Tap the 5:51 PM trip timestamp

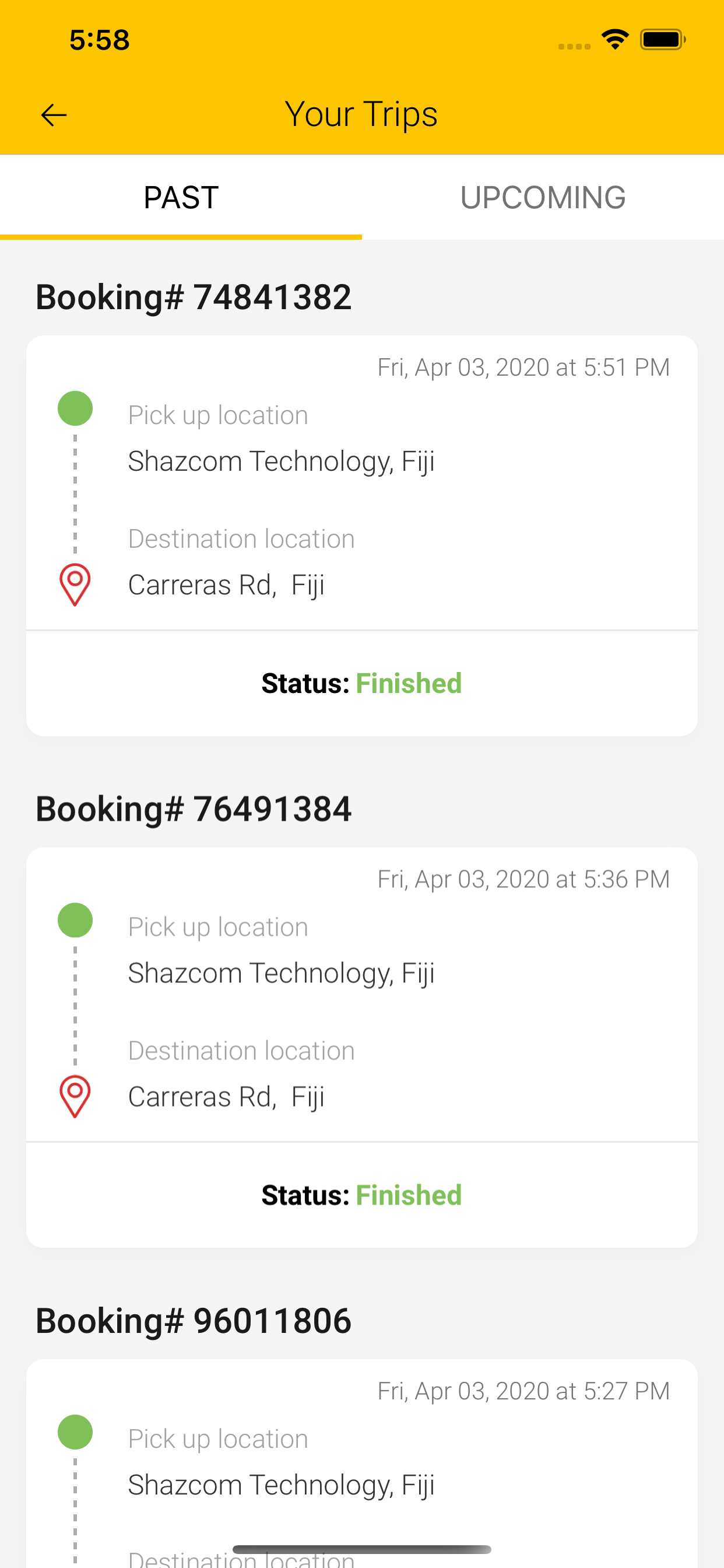tap(523, 367)
